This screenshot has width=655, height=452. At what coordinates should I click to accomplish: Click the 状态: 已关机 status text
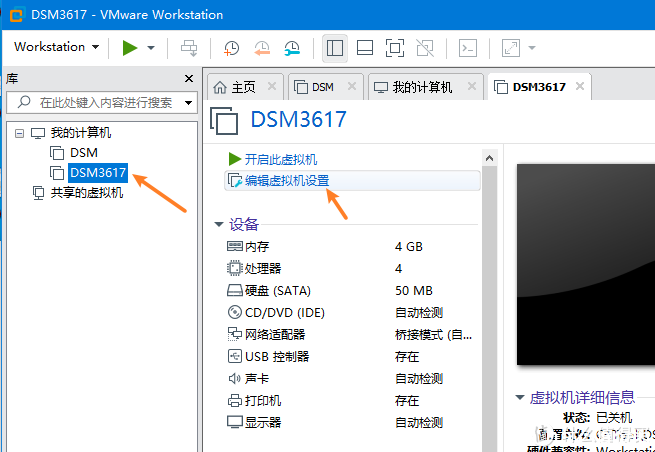[597, 417]
